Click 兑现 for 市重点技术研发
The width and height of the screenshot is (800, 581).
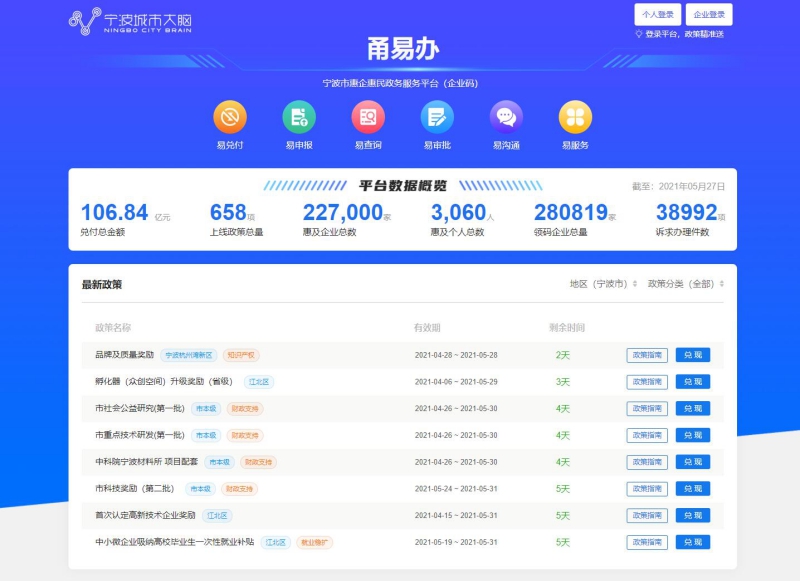(x=693, y=436)
